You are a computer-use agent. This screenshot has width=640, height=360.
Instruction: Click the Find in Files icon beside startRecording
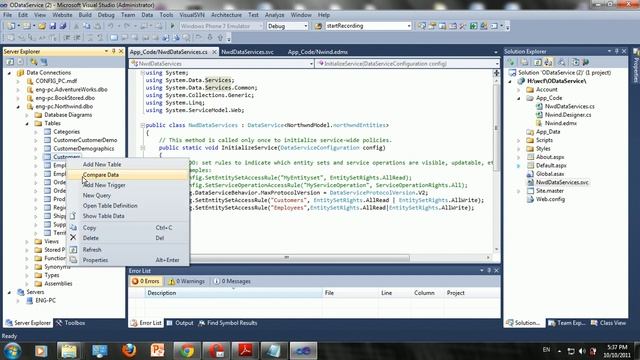coord(318,26)
